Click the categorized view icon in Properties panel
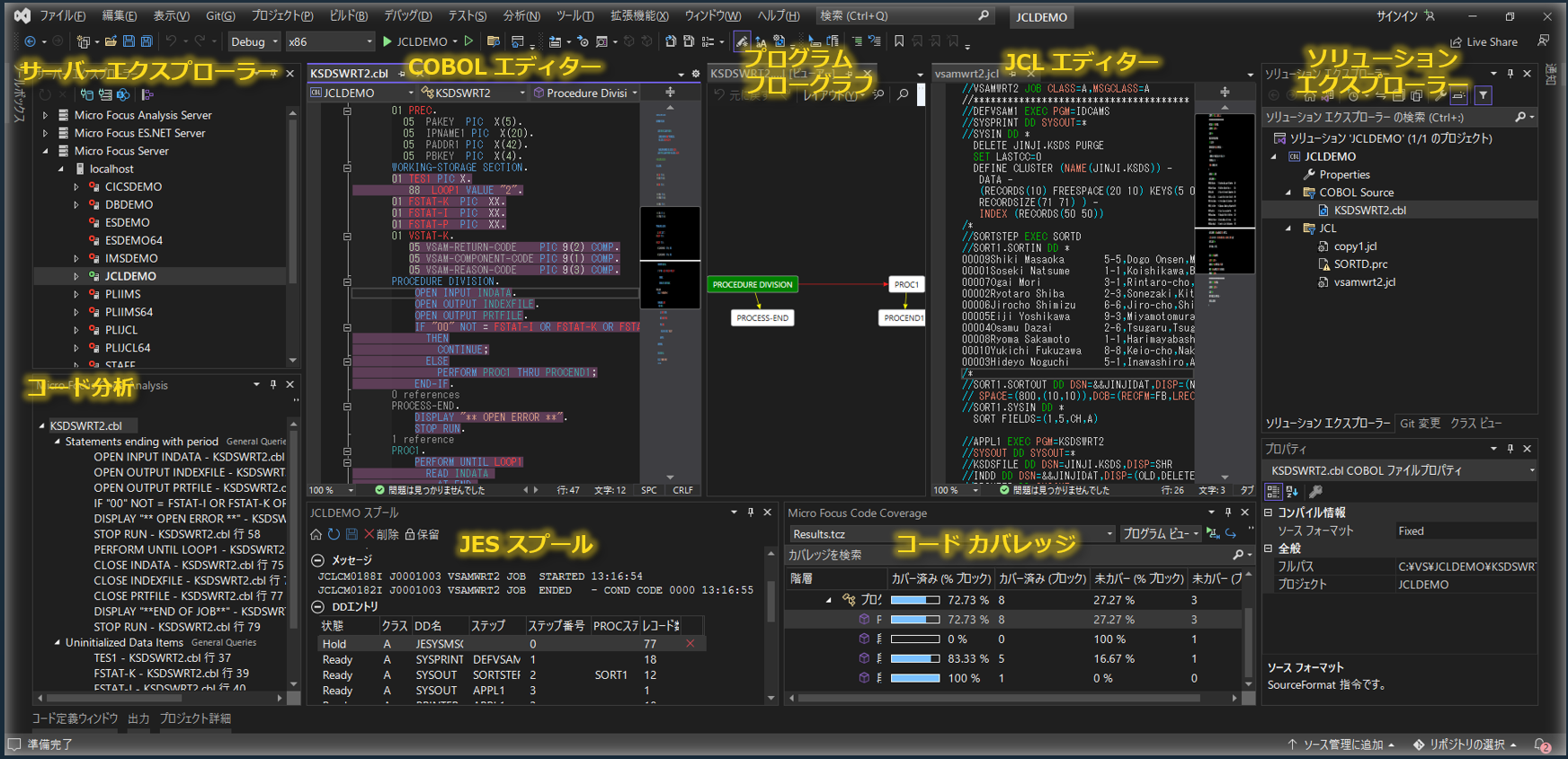The height and width of the screenshot is (759, 1568). pos(1273,492)
